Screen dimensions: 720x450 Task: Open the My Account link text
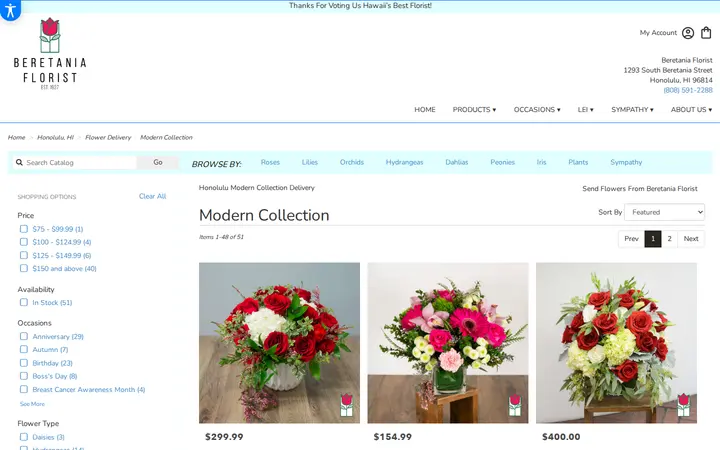coord(658,33)
